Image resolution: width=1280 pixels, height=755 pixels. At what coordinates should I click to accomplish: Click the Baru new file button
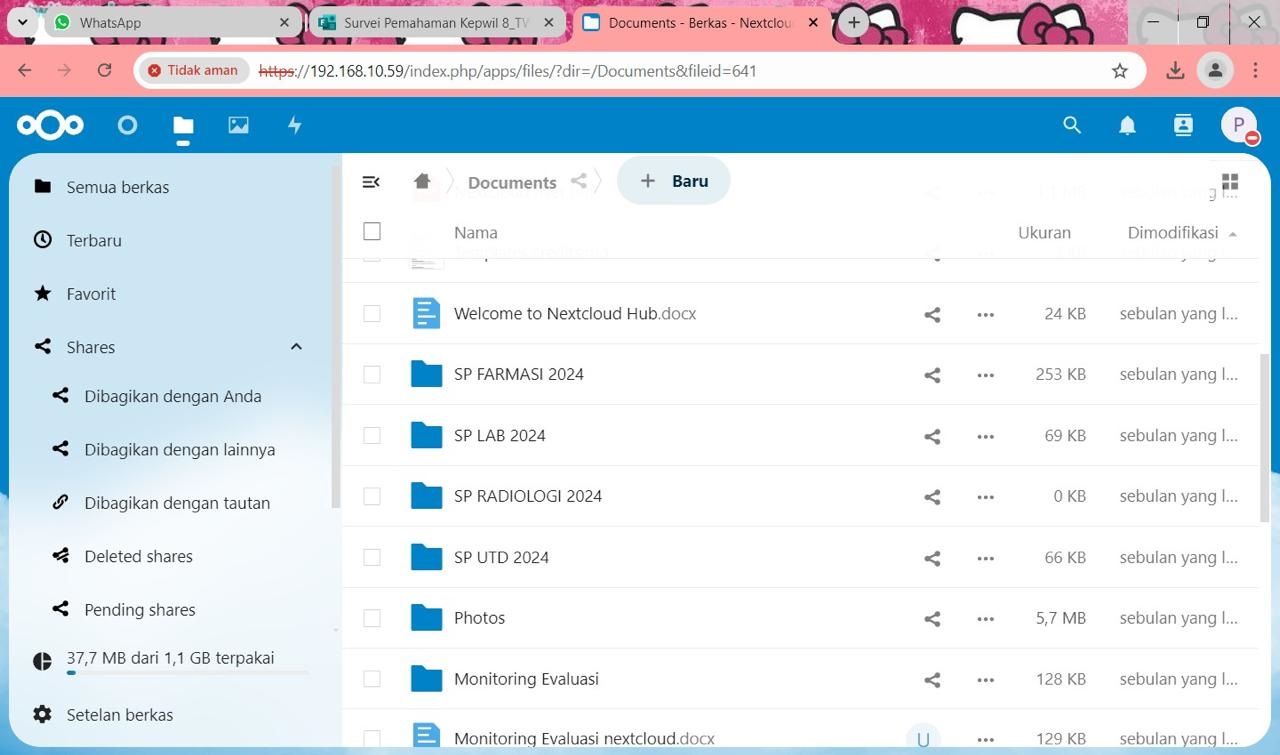click(x=674, y=181)
